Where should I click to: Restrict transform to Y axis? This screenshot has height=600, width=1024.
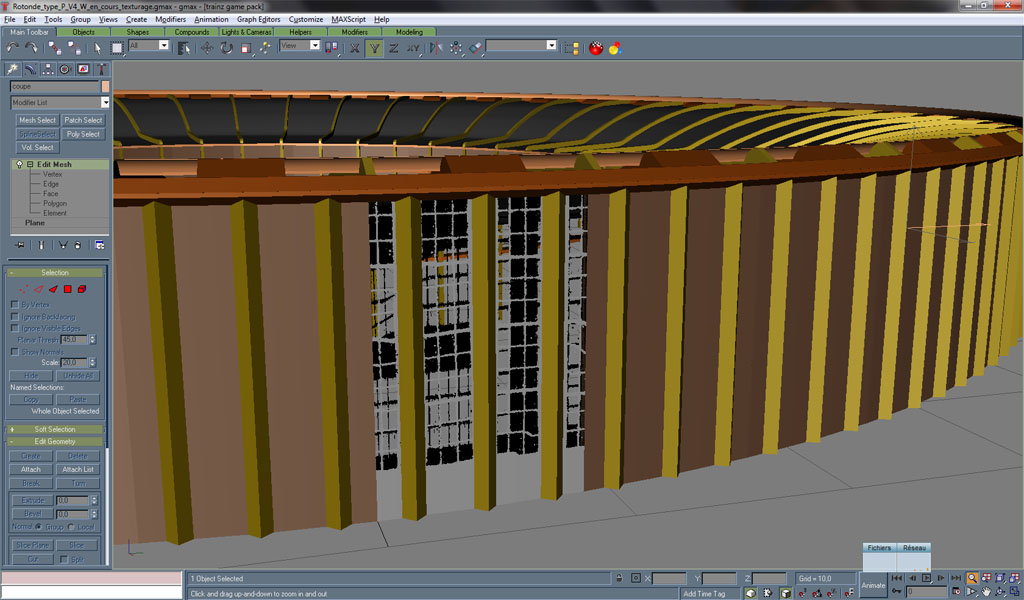[x=374, y=47]
